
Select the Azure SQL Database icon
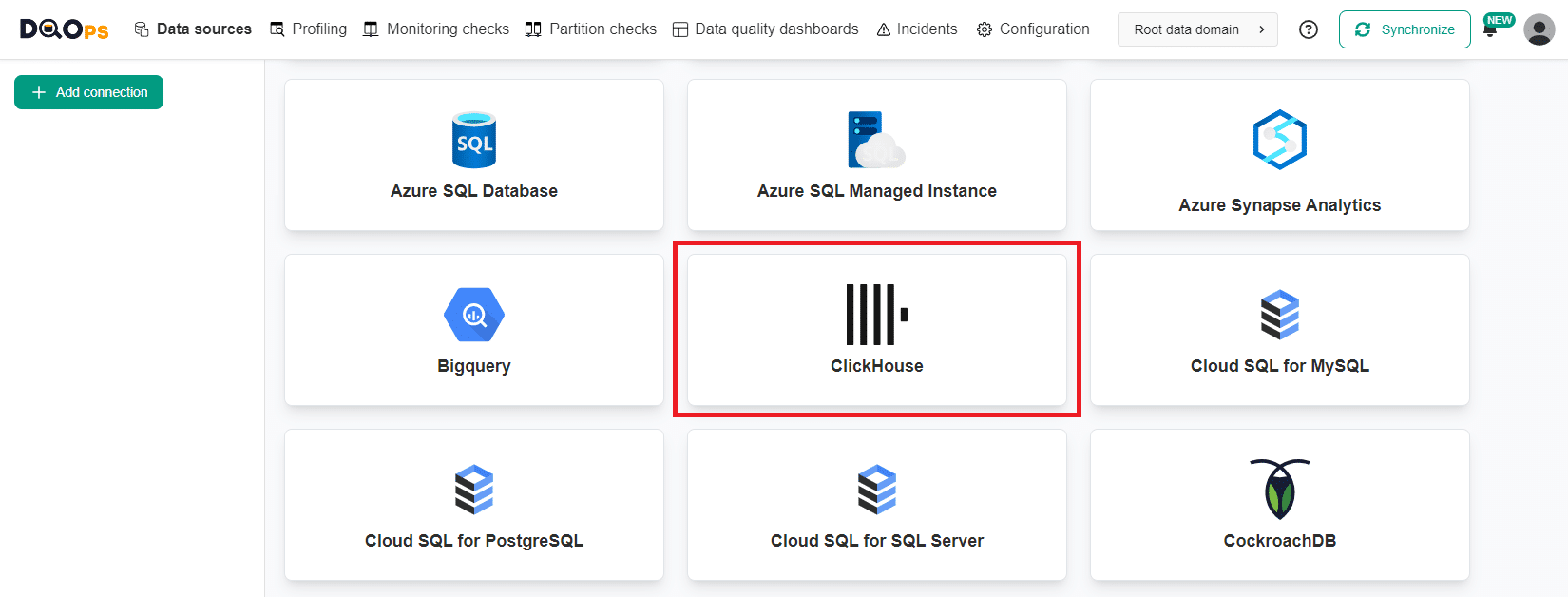(x=474, y=140)
